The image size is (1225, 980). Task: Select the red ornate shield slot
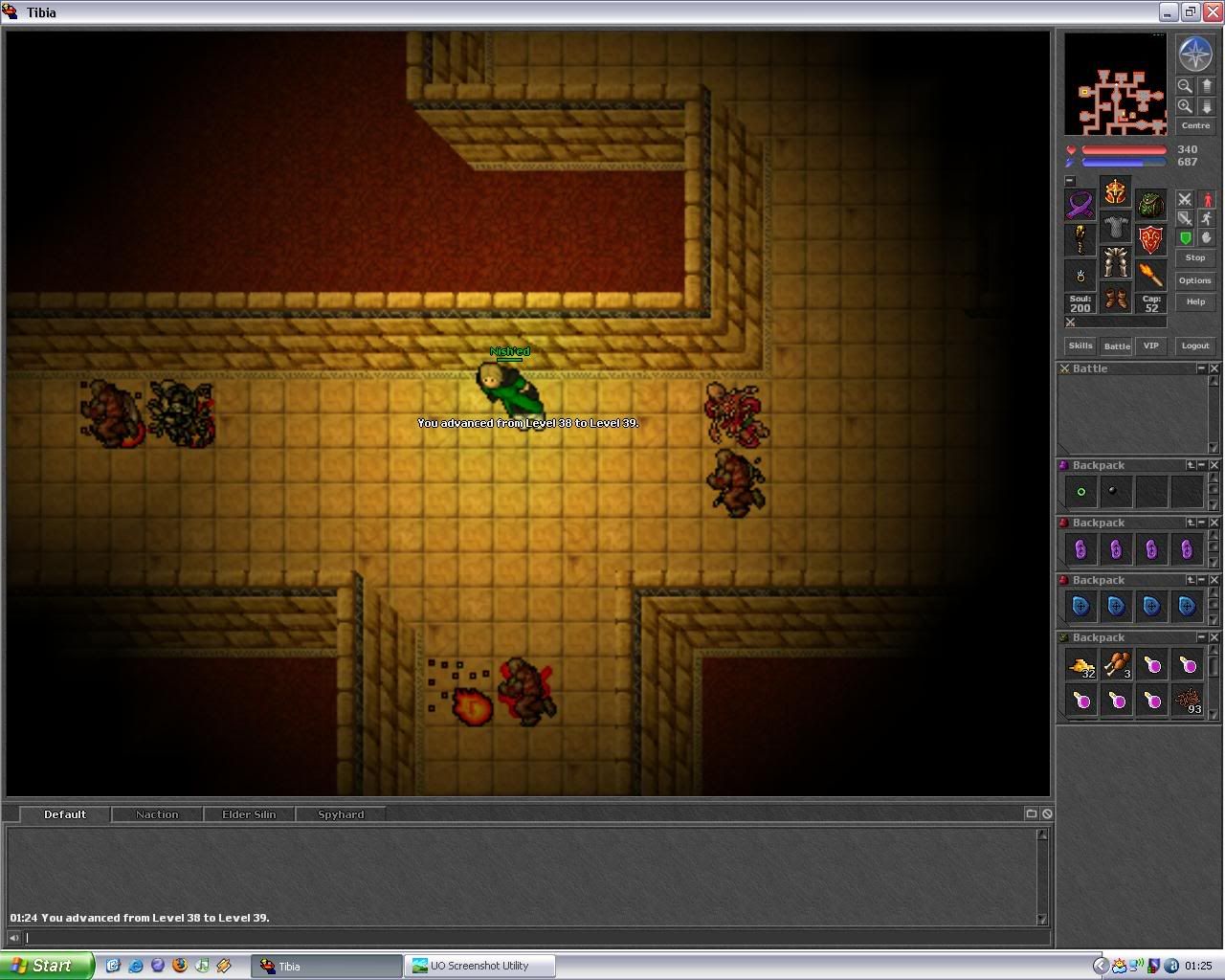point(1151,240)
